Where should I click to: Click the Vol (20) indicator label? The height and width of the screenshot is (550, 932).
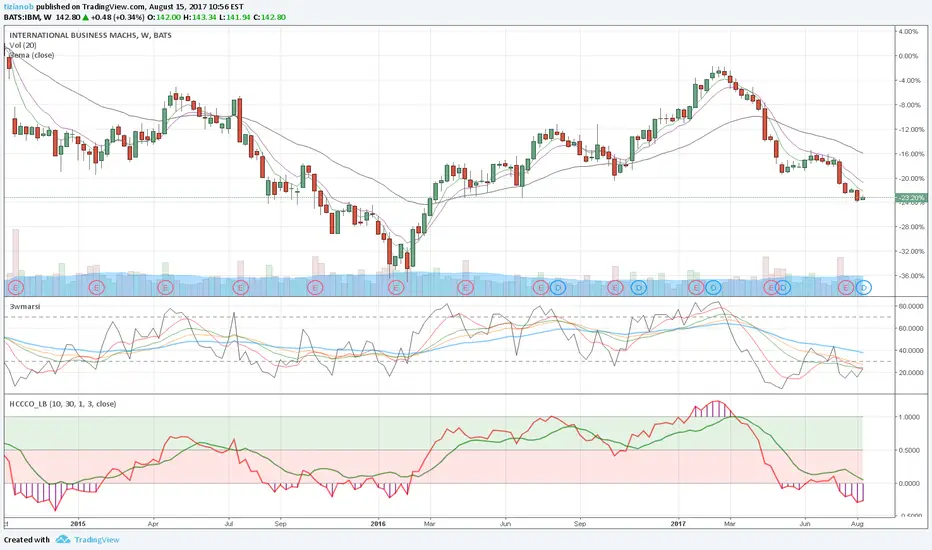pyautogui.click(x=23, y=45)
